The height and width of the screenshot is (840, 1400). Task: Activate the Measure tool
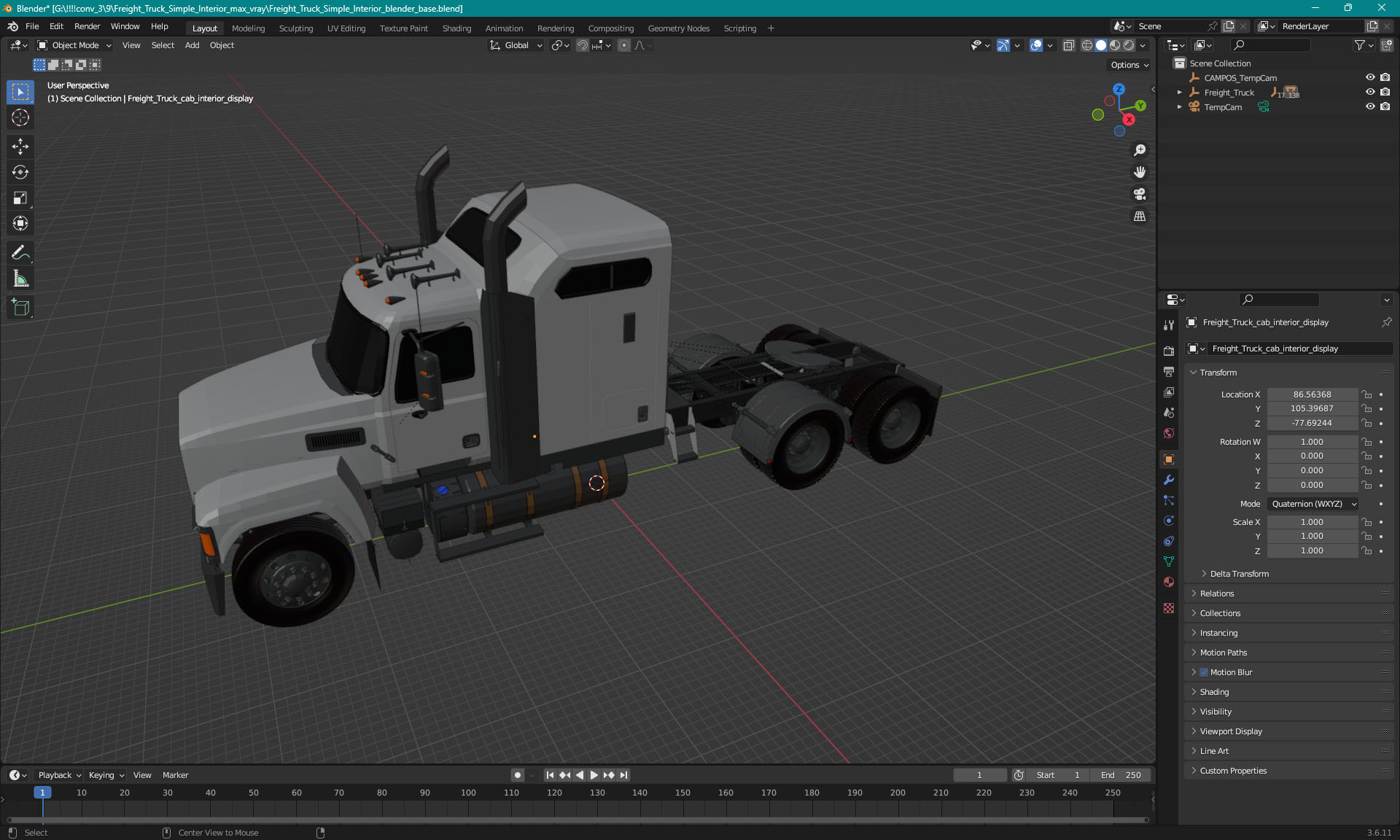tap(20, 279)
